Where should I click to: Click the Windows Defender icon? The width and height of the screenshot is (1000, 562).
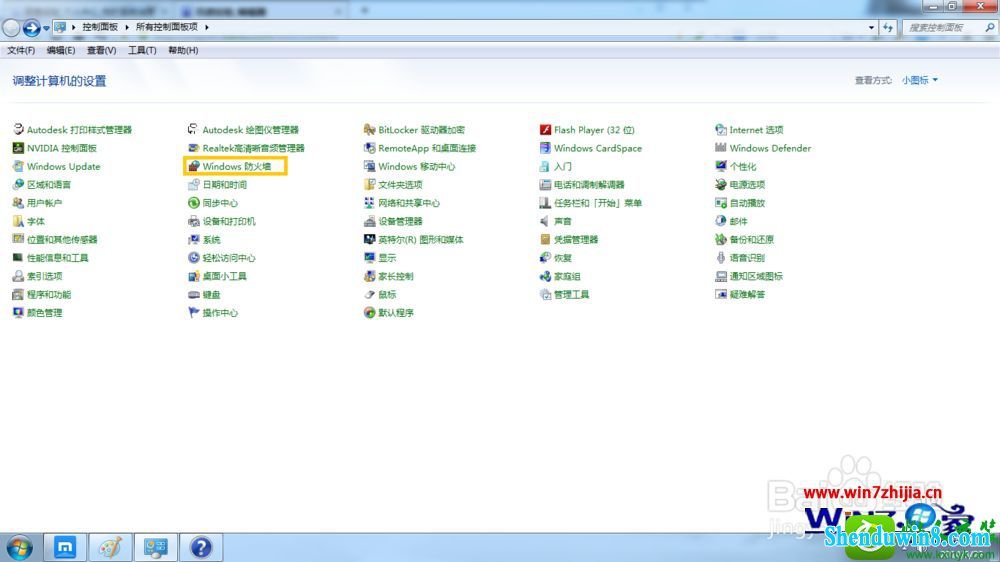[721, 148]
